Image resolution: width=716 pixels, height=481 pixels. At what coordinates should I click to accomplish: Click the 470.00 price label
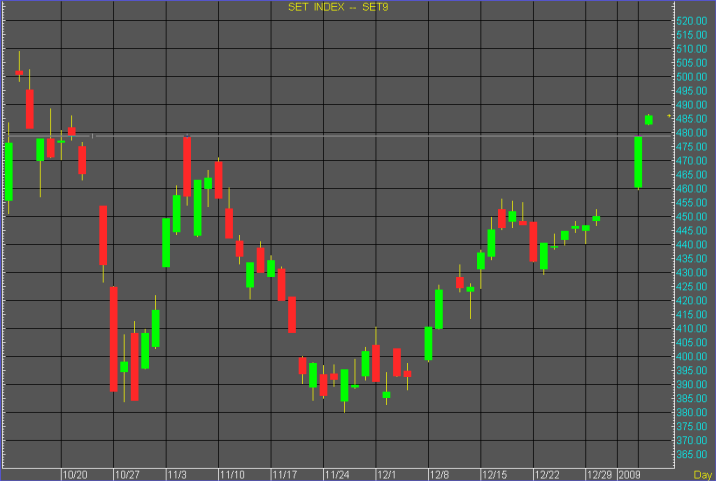pyautogui.click(x=692, y=161)
